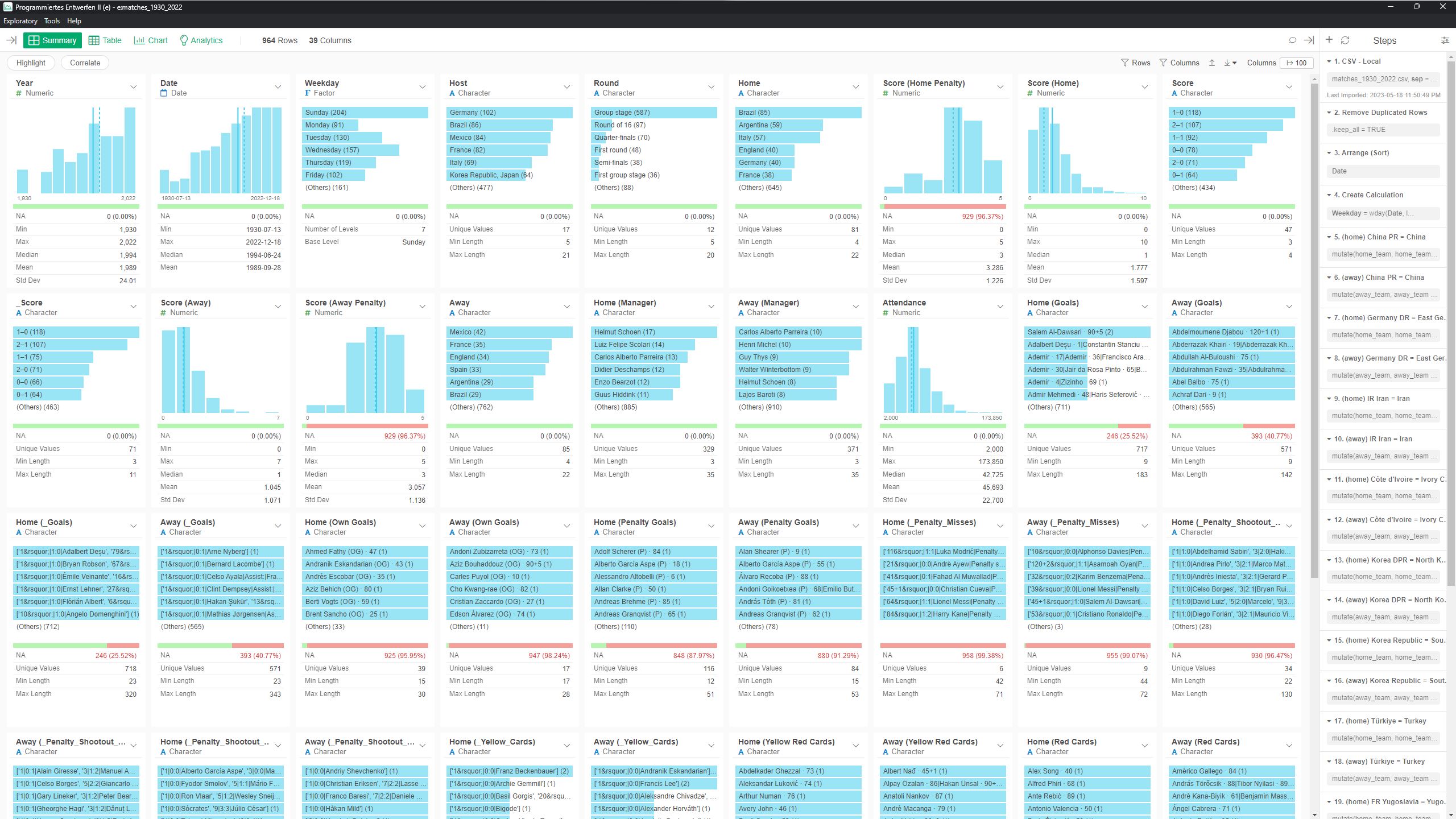
Task: Select the Weekday = wday(Date...) step detail
Action: click(x=1383, y=213)
